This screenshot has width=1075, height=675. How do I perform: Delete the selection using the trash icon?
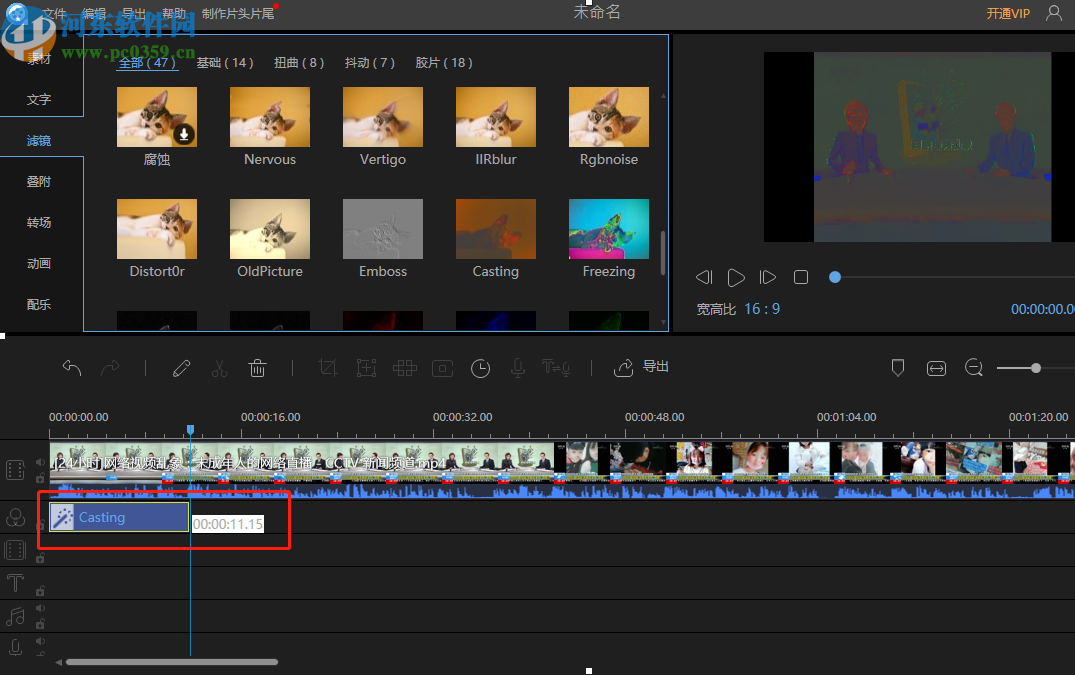point(257,368)
